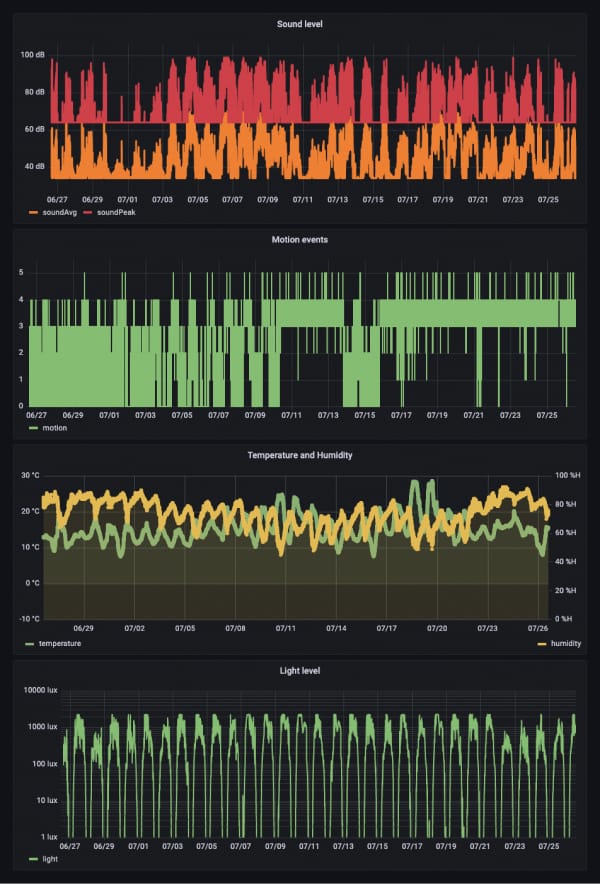This screenshot has width=600, height=884.
Task: Click the 07/09 label on the Light level axis
Action: (275, 846)
